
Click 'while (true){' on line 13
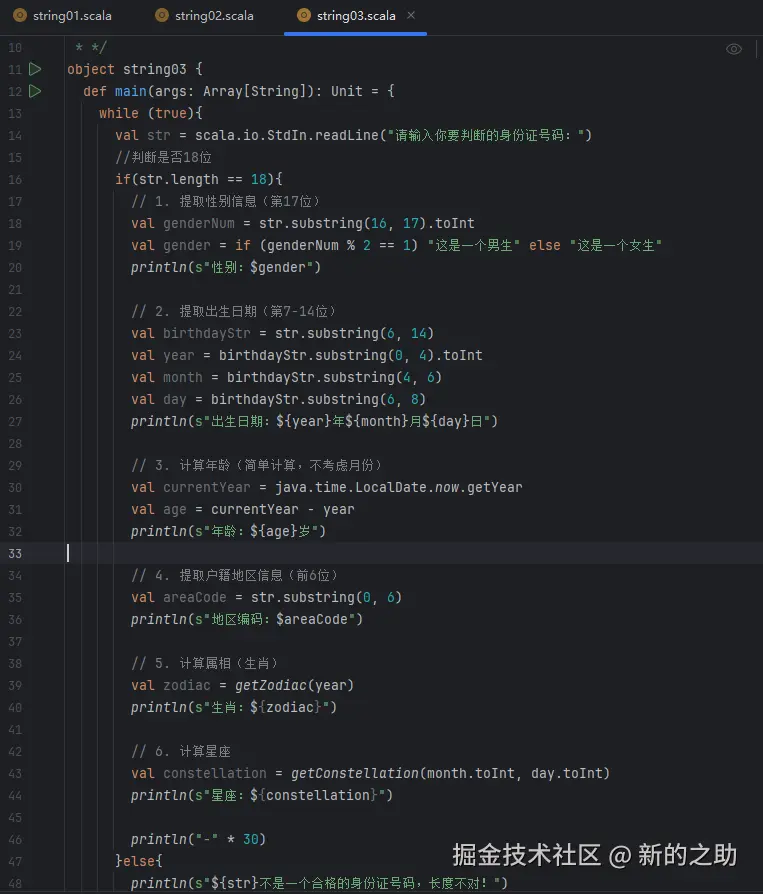coord(151,113)
